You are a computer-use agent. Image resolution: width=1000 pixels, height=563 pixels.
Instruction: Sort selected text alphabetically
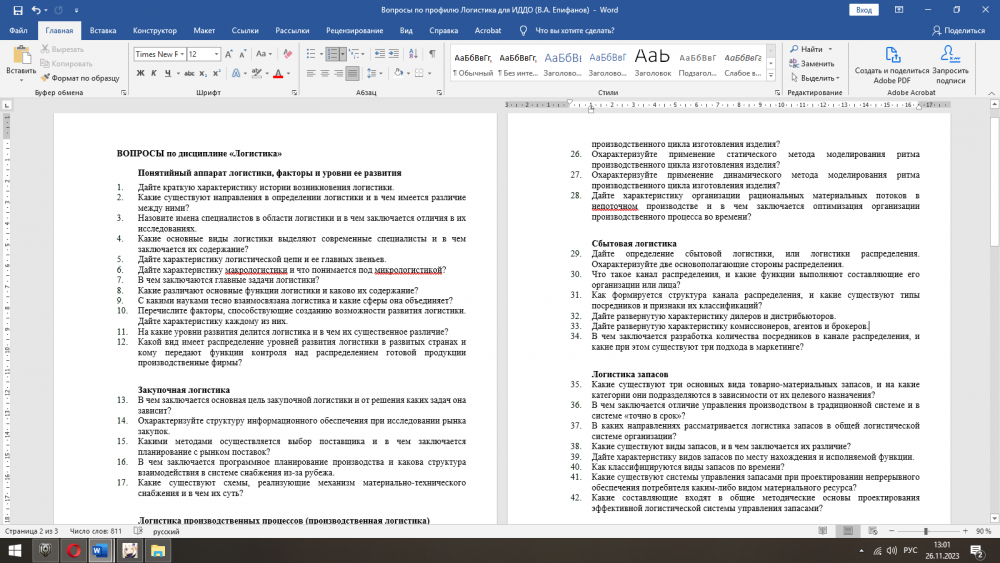(x=414, y=54)
